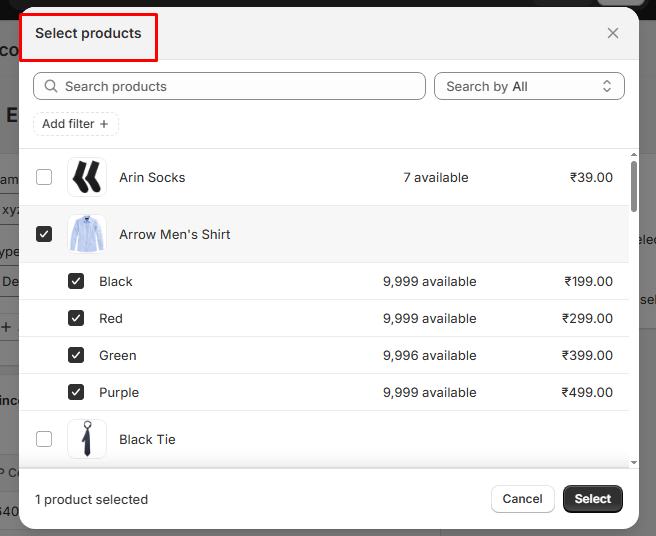The width and height of the screenshot is (656, 536).
Task: Click the Arrow Men's Shirt thumbnail
Action: [87, 234]
